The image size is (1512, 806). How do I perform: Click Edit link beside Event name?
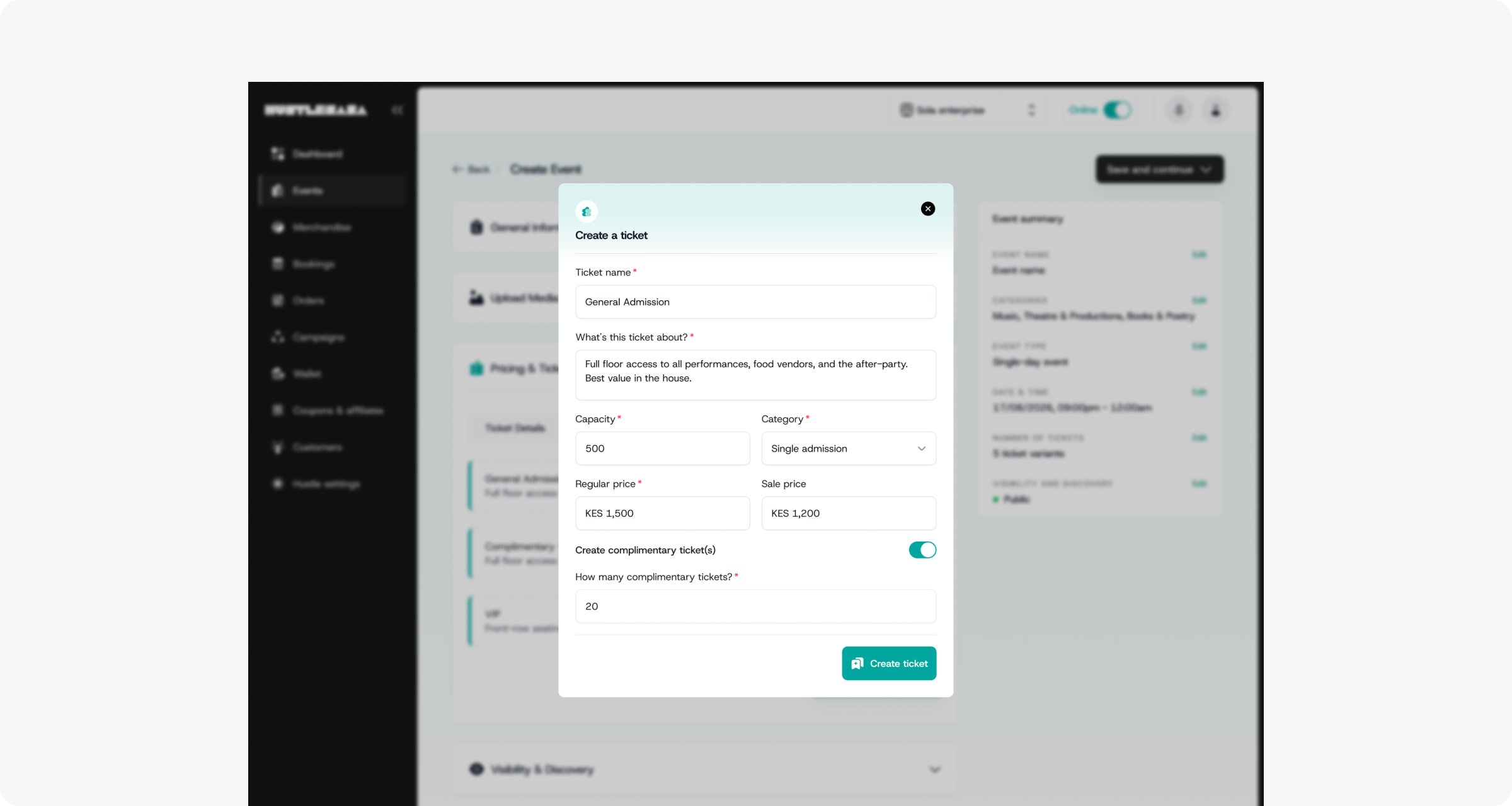pos(1199,254)
